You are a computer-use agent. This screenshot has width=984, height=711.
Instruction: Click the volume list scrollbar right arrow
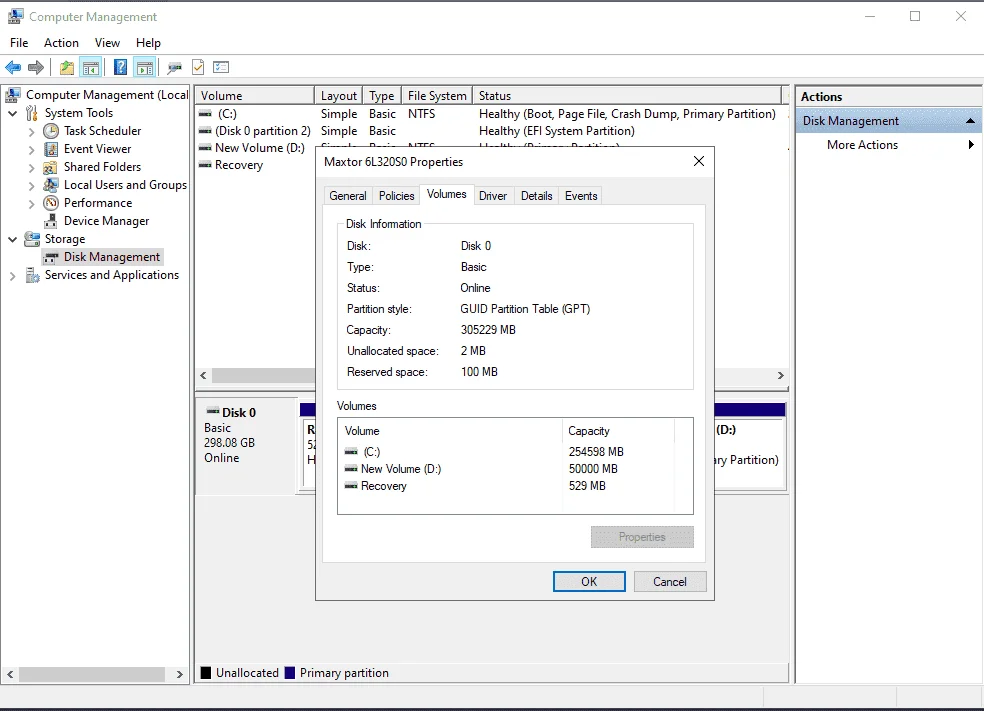click(x=781, y=375)
